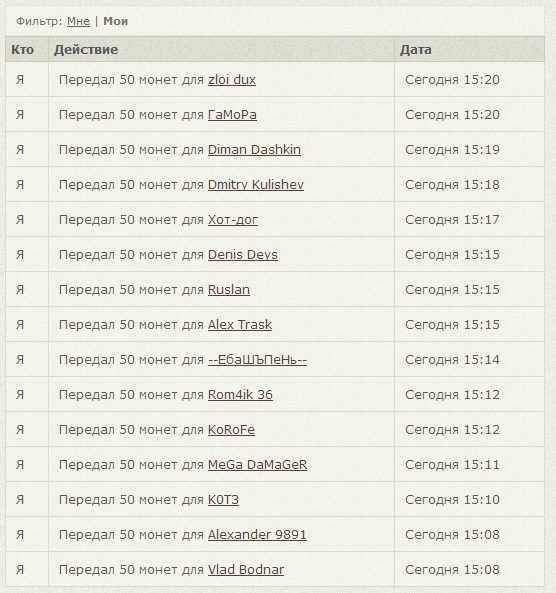Click the date Сегодня 15:19
The width and height of the screenshot is (556, 593).
[452, 150]
